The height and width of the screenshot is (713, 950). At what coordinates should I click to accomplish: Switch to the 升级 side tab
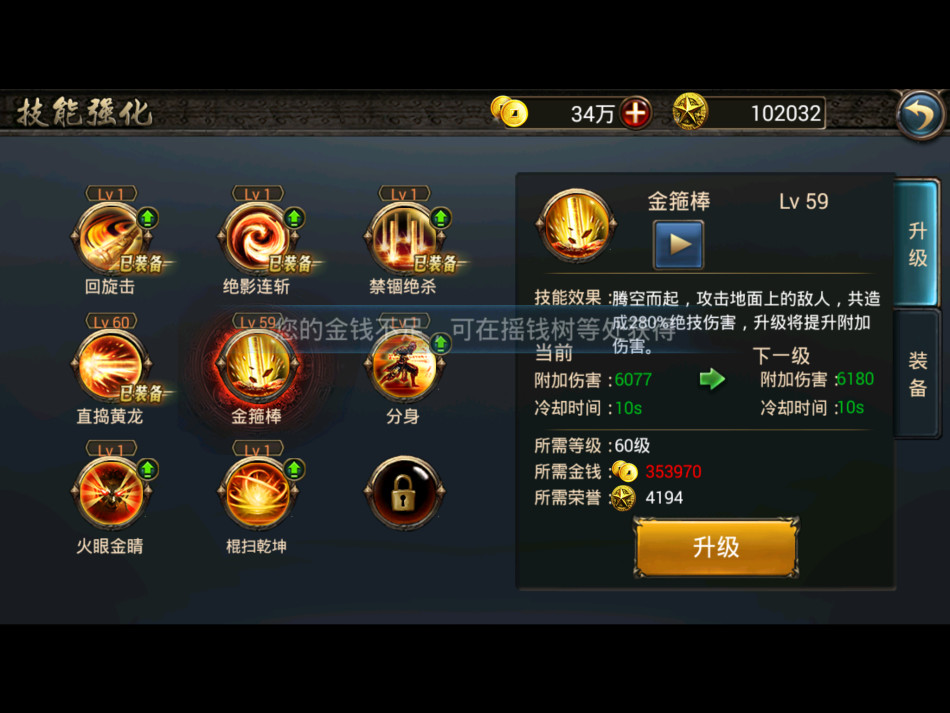(x=917, y=244)
